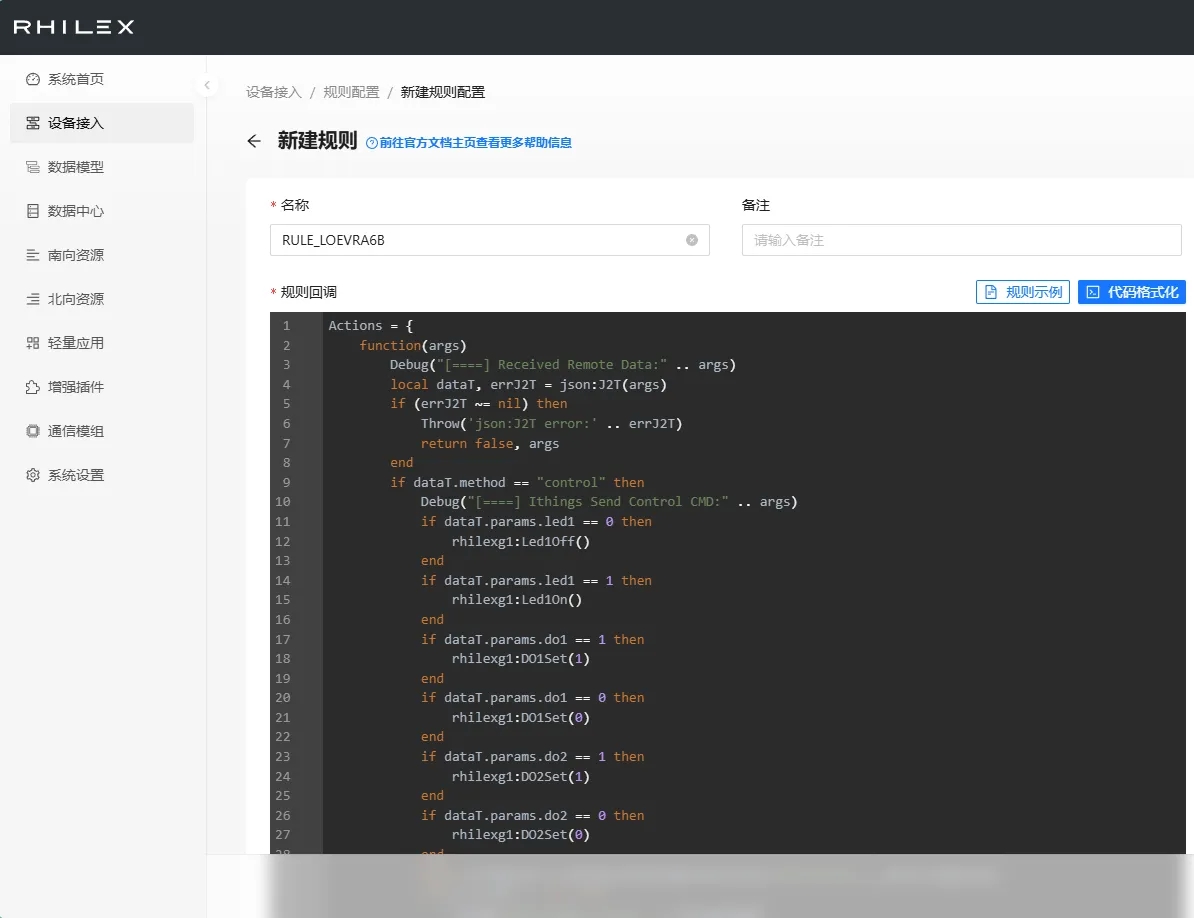Viewport: 1194px width, 918px height.
Task: Click the back arrow beside 新建规则
Action: pos(254,141)
